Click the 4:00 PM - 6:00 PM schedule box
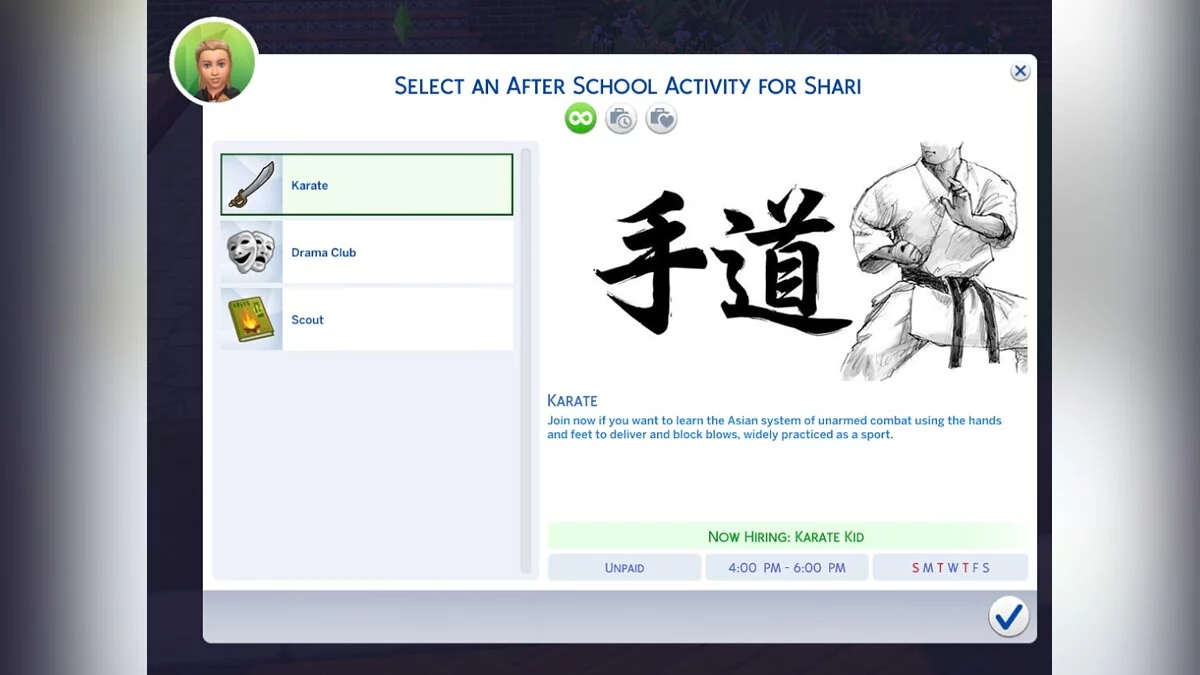 pos(787,567)
